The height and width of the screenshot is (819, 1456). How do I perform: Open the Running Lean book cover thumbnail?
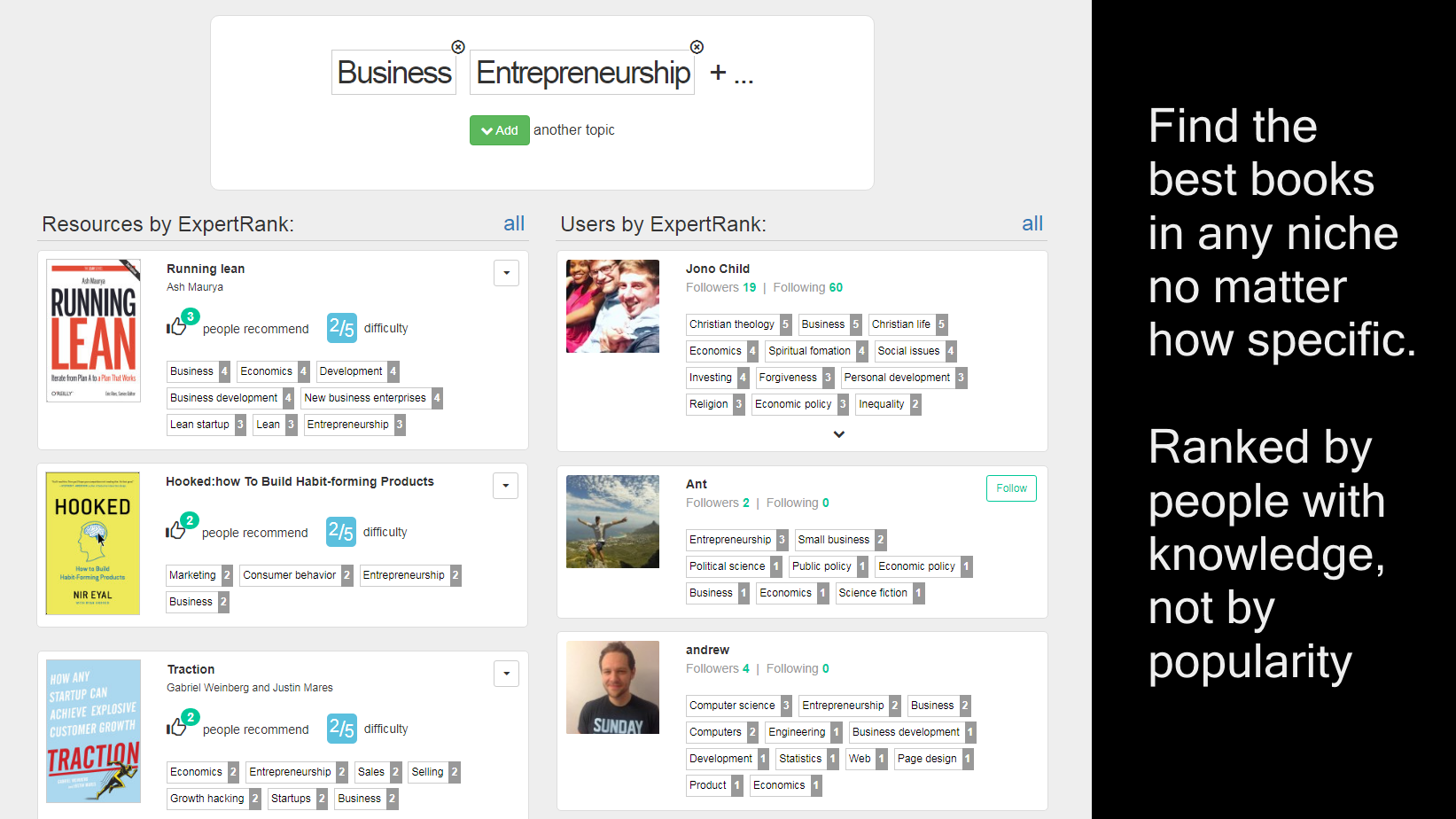click(93, 331)
